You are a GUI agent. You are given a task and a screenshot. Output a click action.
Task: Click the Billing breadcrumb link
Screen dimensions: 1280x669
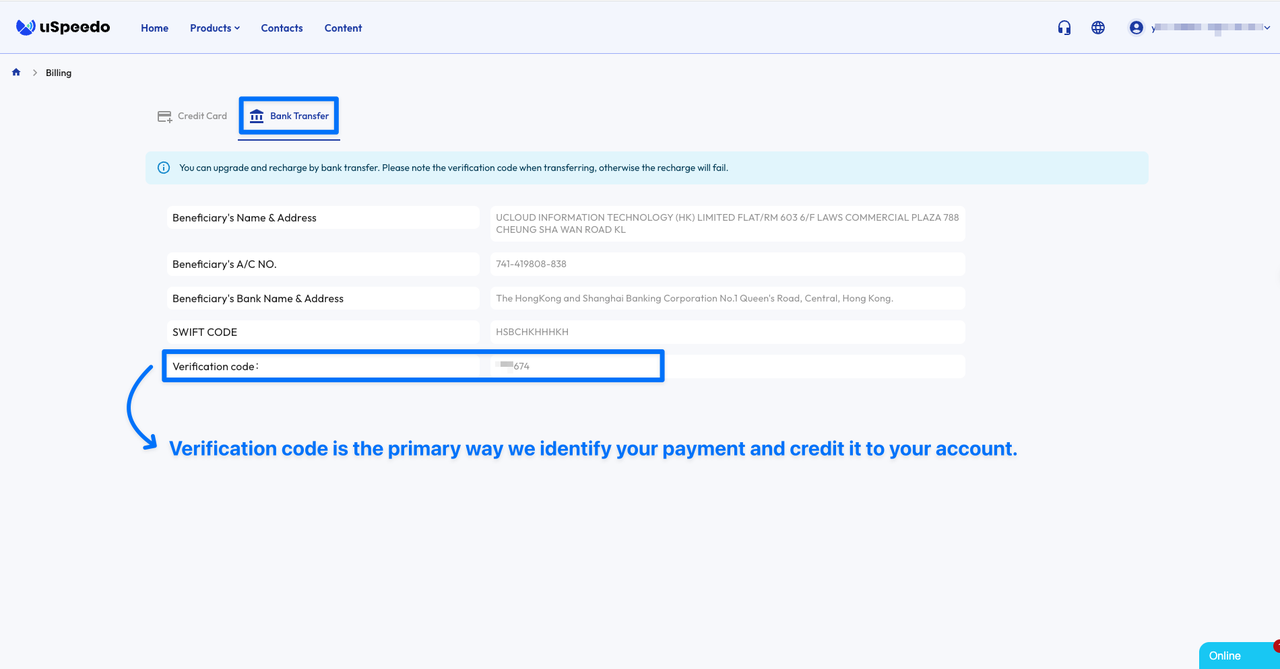[58, 72]
